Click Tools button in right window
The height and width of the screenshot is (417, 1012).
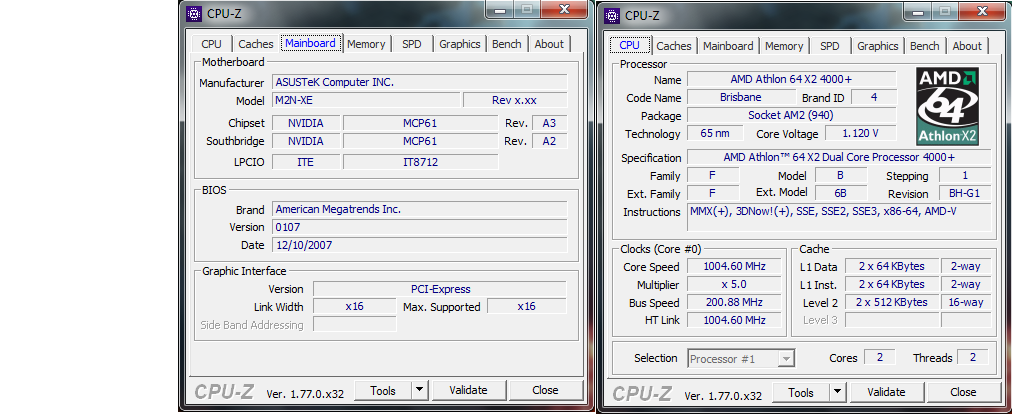pyautogui.click(x=801, y=392)
